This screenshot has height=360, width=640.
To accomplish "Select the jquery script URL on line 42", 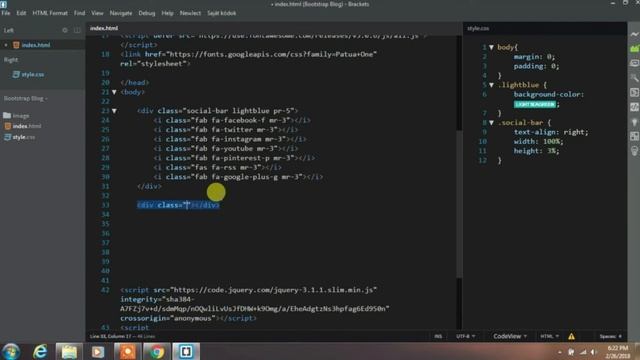I will coord(273,290).
